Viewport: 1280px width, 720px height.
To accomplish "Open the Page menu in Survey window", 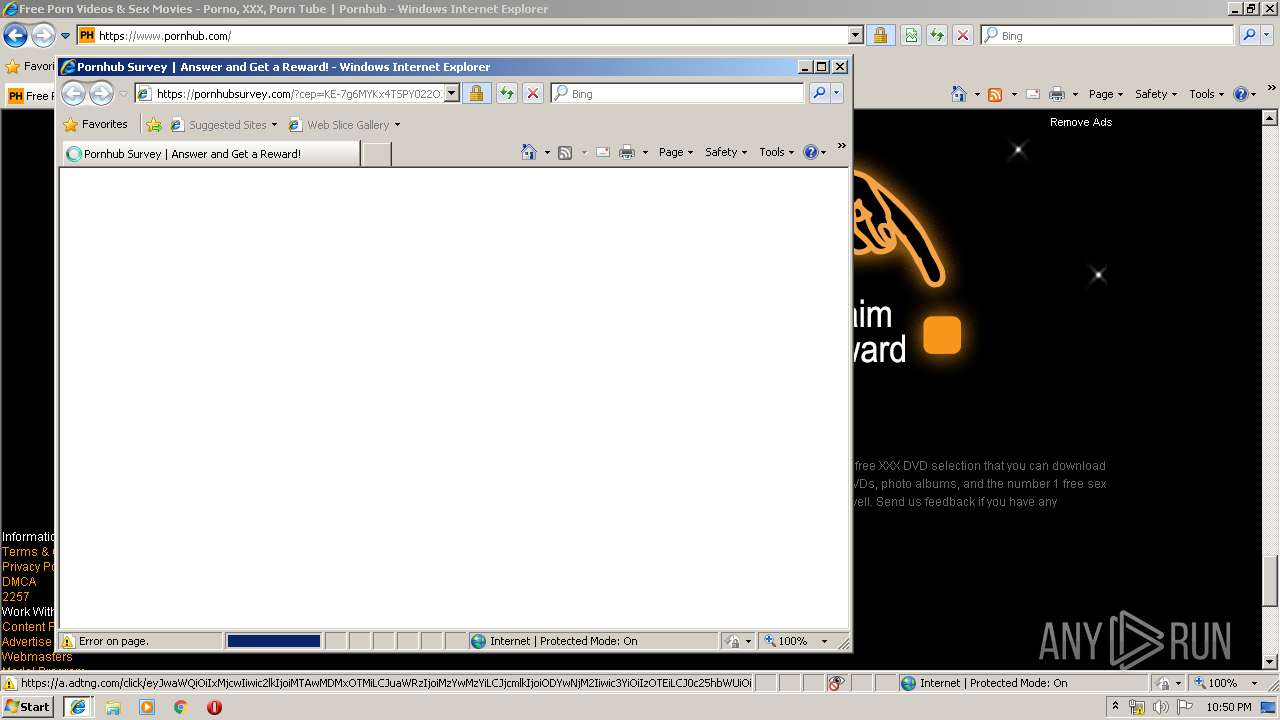I will pyautogui.click(x=676, y=152).
